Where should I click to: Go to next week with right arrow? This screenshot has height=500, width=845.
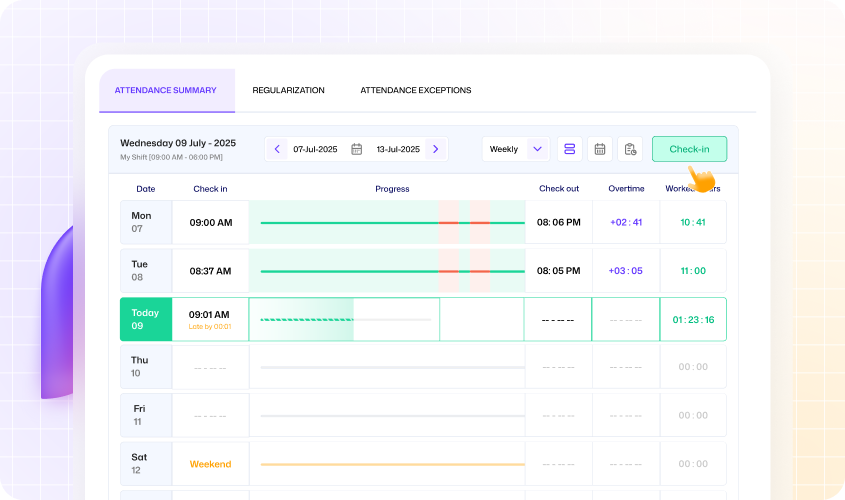pos(435,149)
